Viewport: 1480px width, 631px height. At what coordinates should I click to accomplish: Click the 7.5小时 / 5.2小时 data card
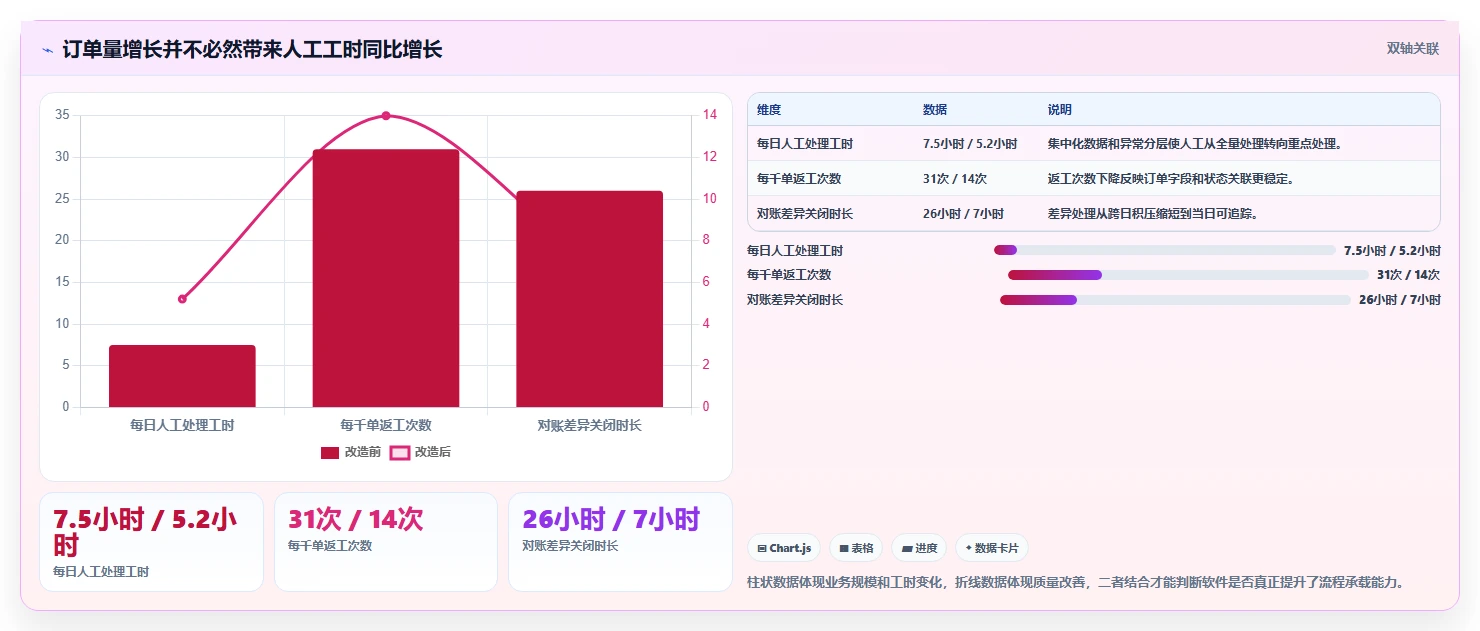151,542
